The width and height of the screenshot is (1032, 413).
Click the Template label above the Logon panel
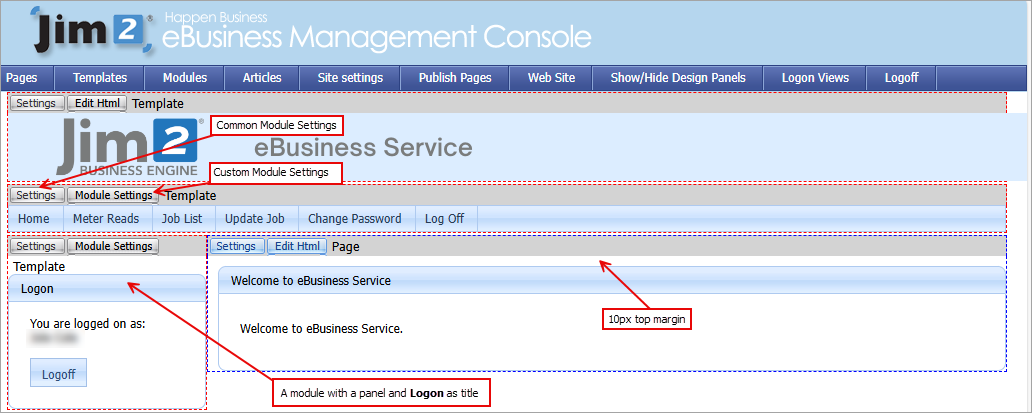point(39,267)
